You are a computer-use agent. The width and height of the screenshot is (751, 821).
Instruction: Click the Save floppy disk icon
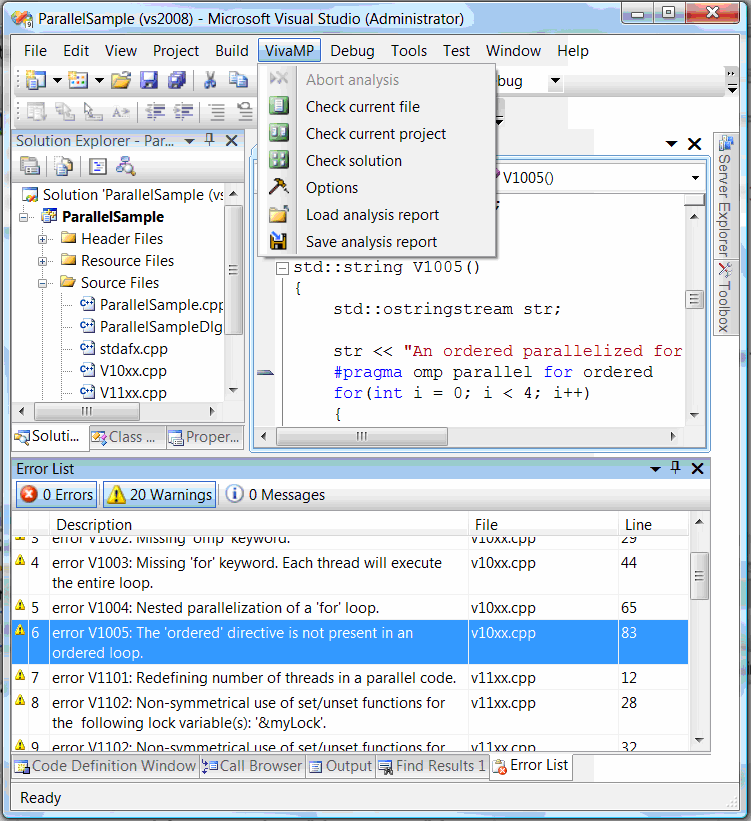click(x=149, y=80)
